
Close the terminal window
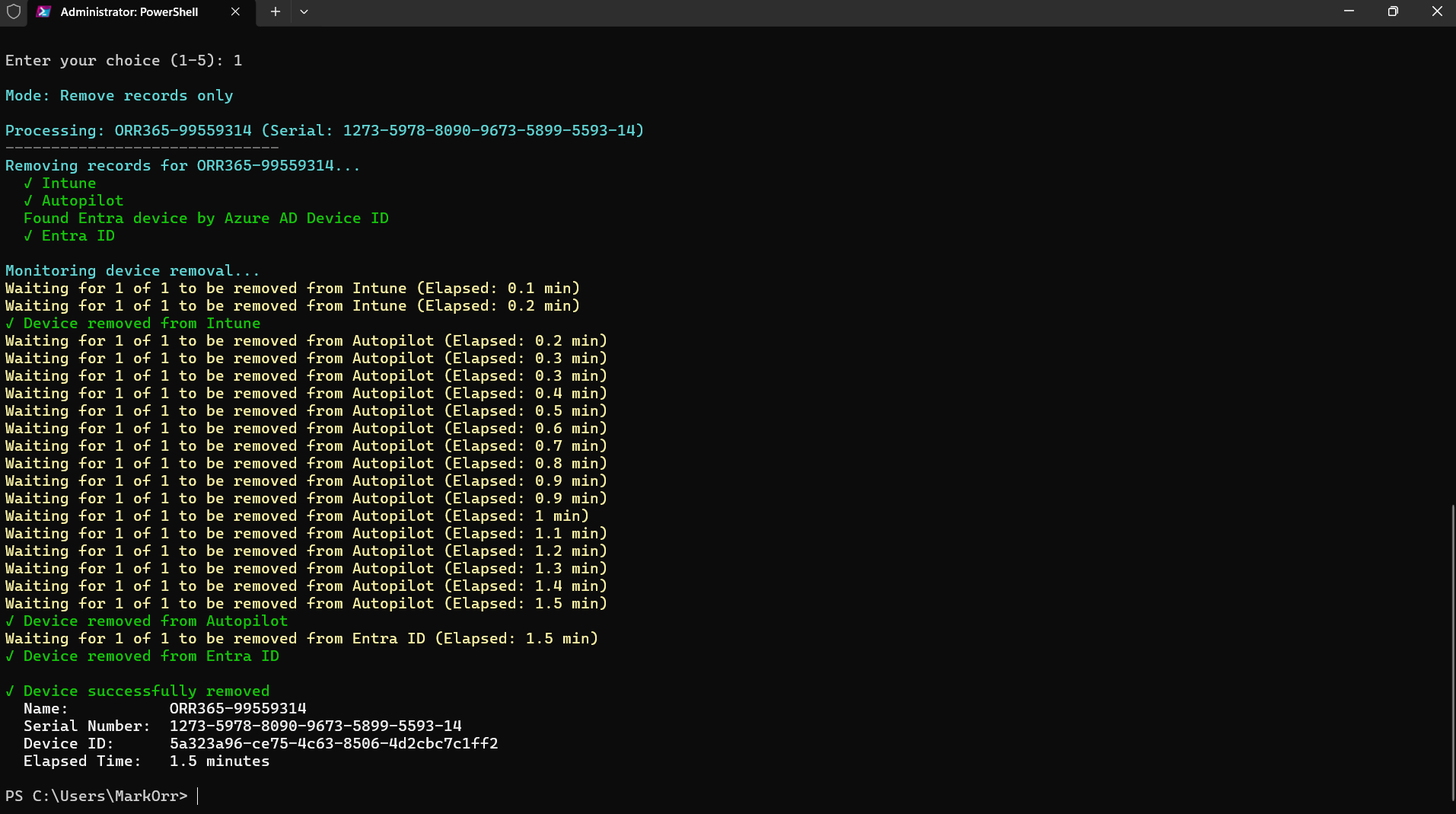[x=1437, y=12]
